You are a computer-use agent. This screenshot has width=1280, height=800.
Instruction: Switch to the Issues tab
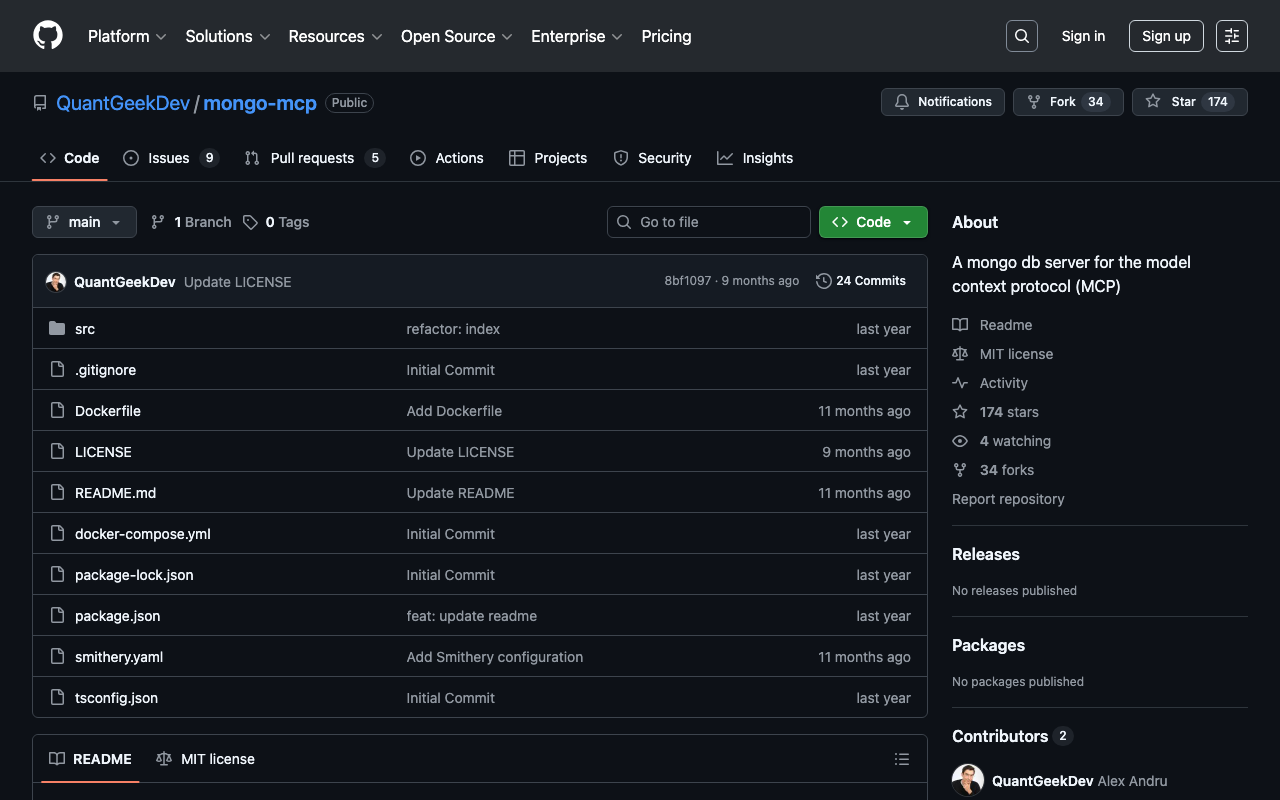point(169,158)
